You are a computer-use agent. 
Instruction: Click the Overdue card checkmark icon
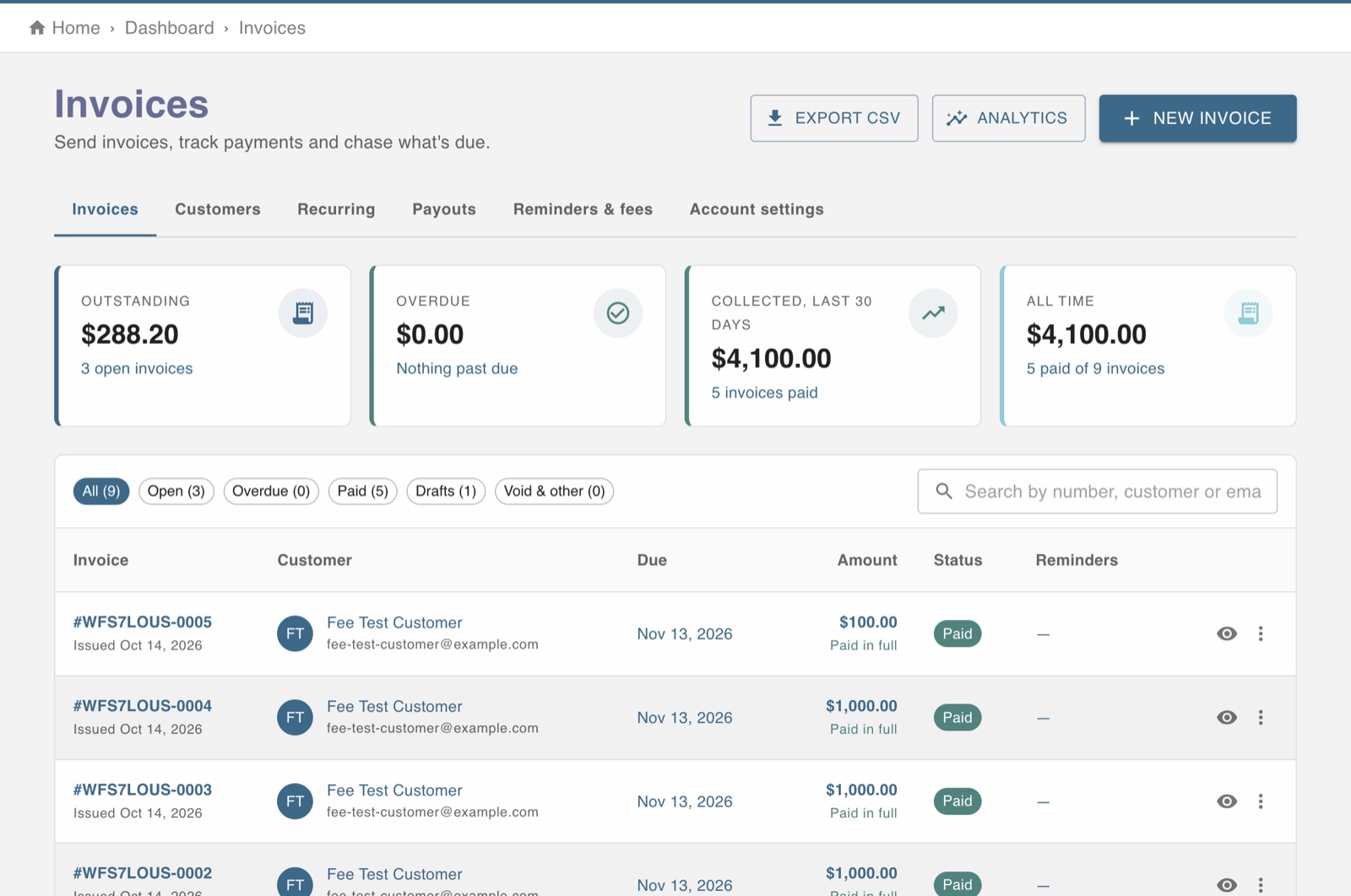618,313
